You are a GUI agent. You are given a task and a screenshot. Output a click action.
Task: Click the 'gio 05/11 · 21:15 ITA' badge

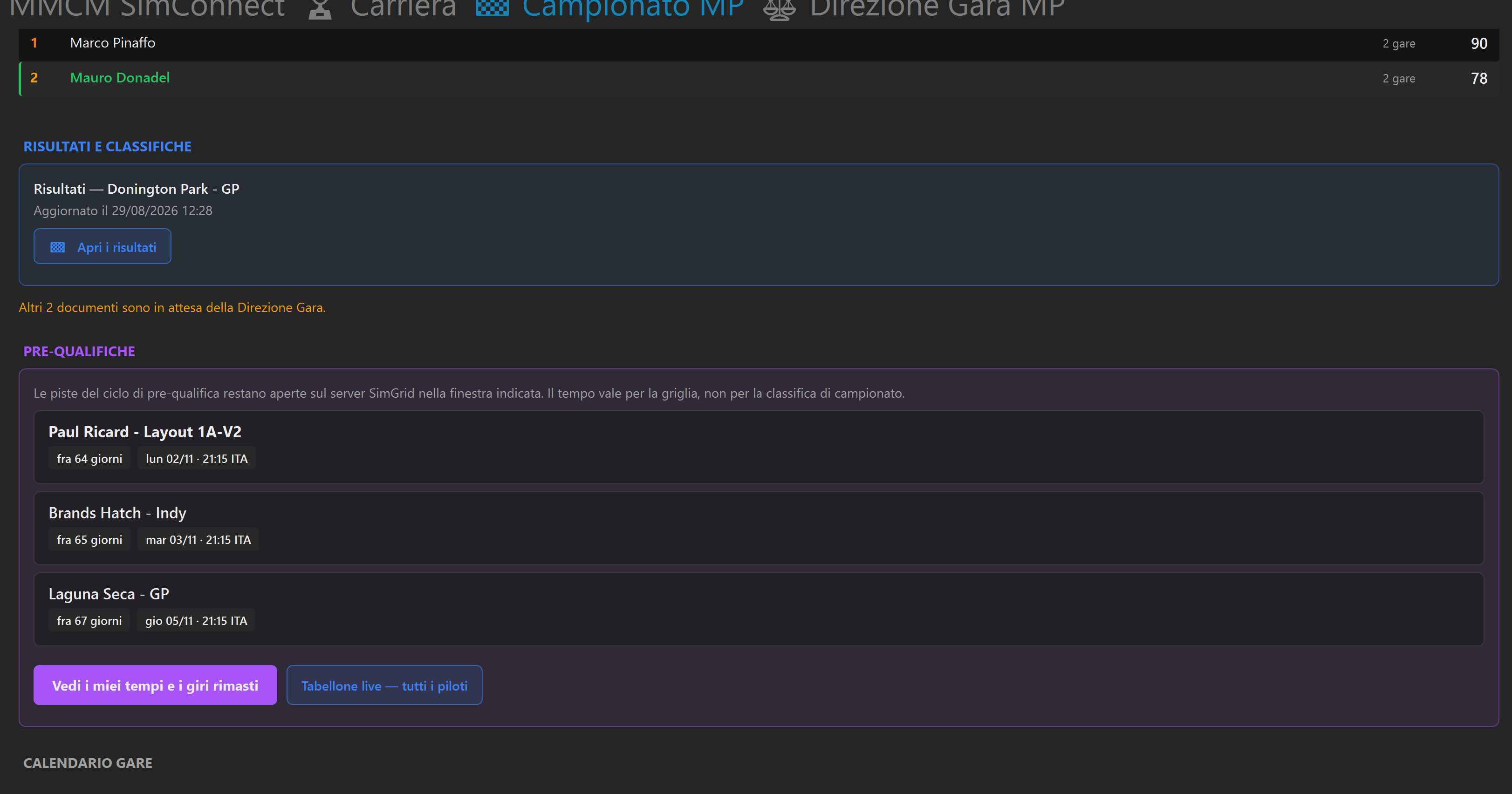tap(196, 620)
